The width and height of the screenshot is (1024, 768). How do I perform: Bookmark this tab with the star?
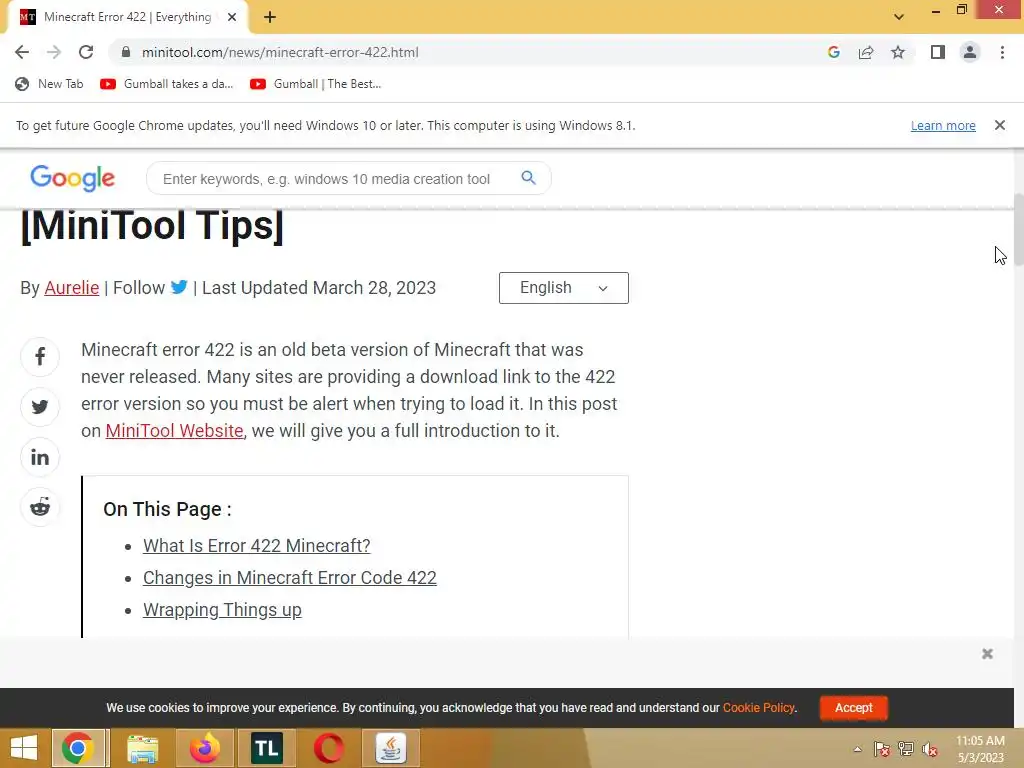tap(898, 52)
